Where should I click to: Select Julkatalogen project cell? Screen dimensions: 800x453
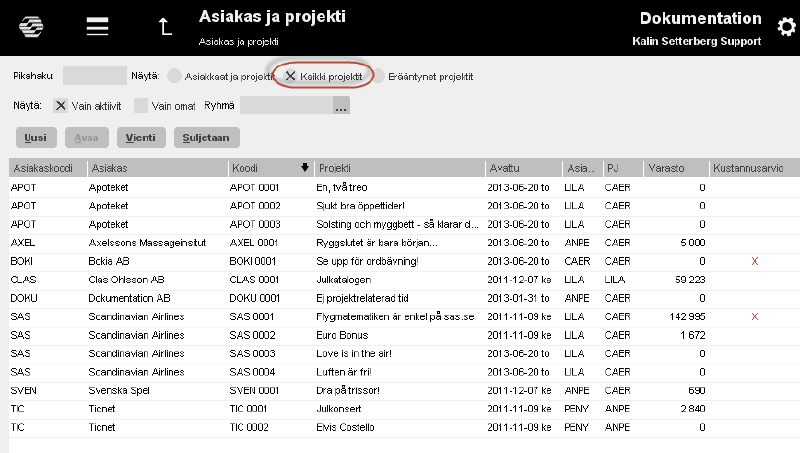coord(343,280)
